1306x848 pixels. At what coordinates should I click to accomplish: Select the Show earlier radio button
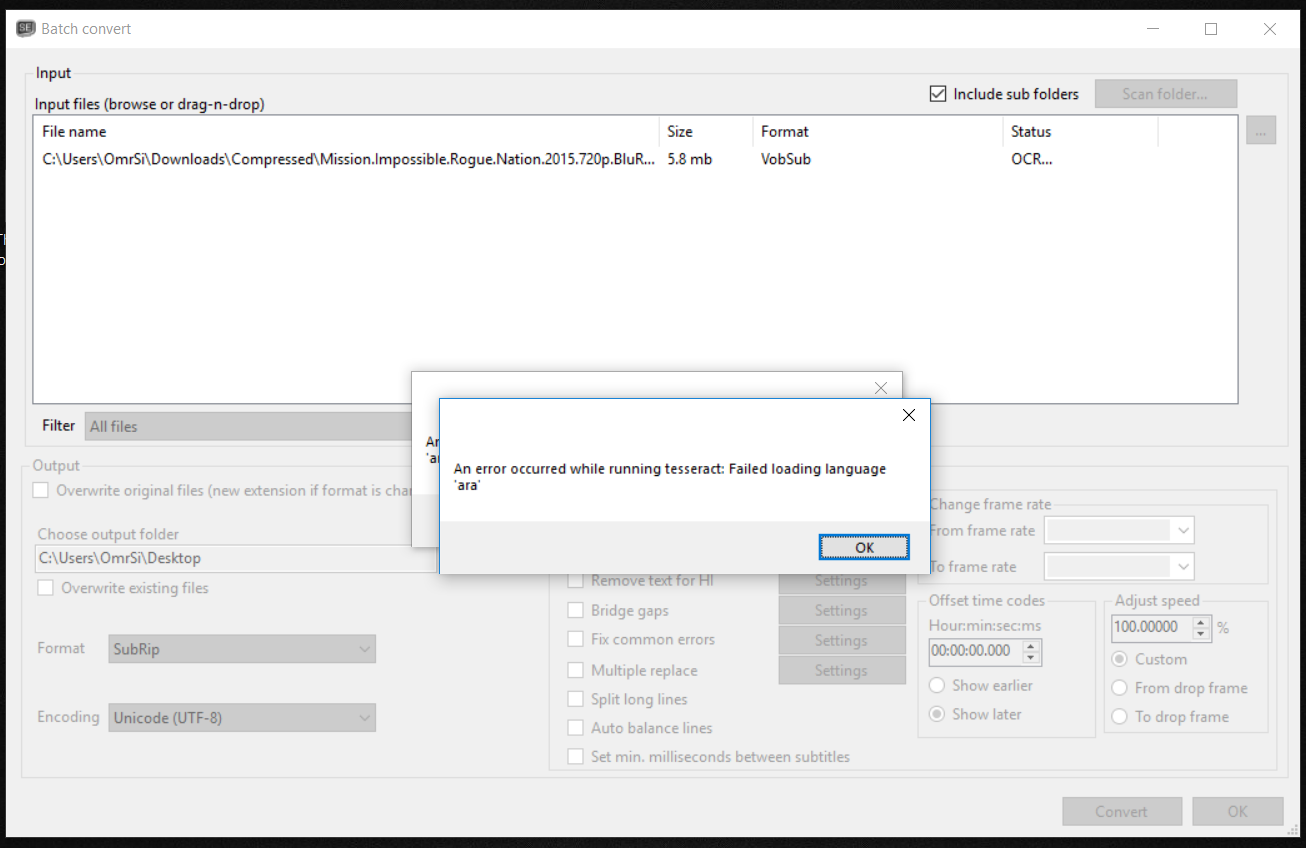[x=936, y=685]
